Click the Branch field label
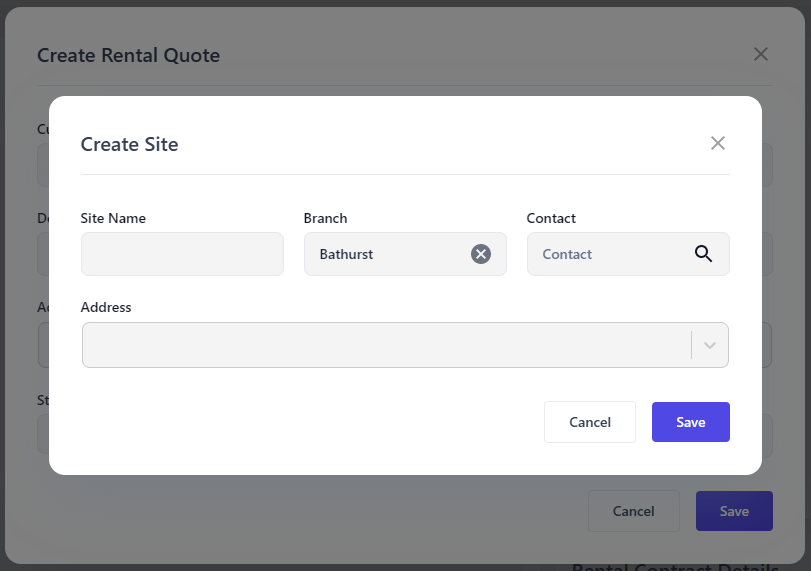Viewport: 811px width, 571px height. tap(325, 218)
